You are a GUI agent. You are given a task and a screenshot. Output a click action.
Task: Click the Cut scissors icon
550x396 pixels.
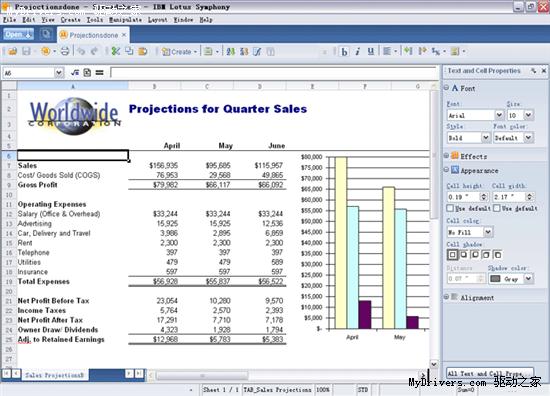(x=116, y=52)
